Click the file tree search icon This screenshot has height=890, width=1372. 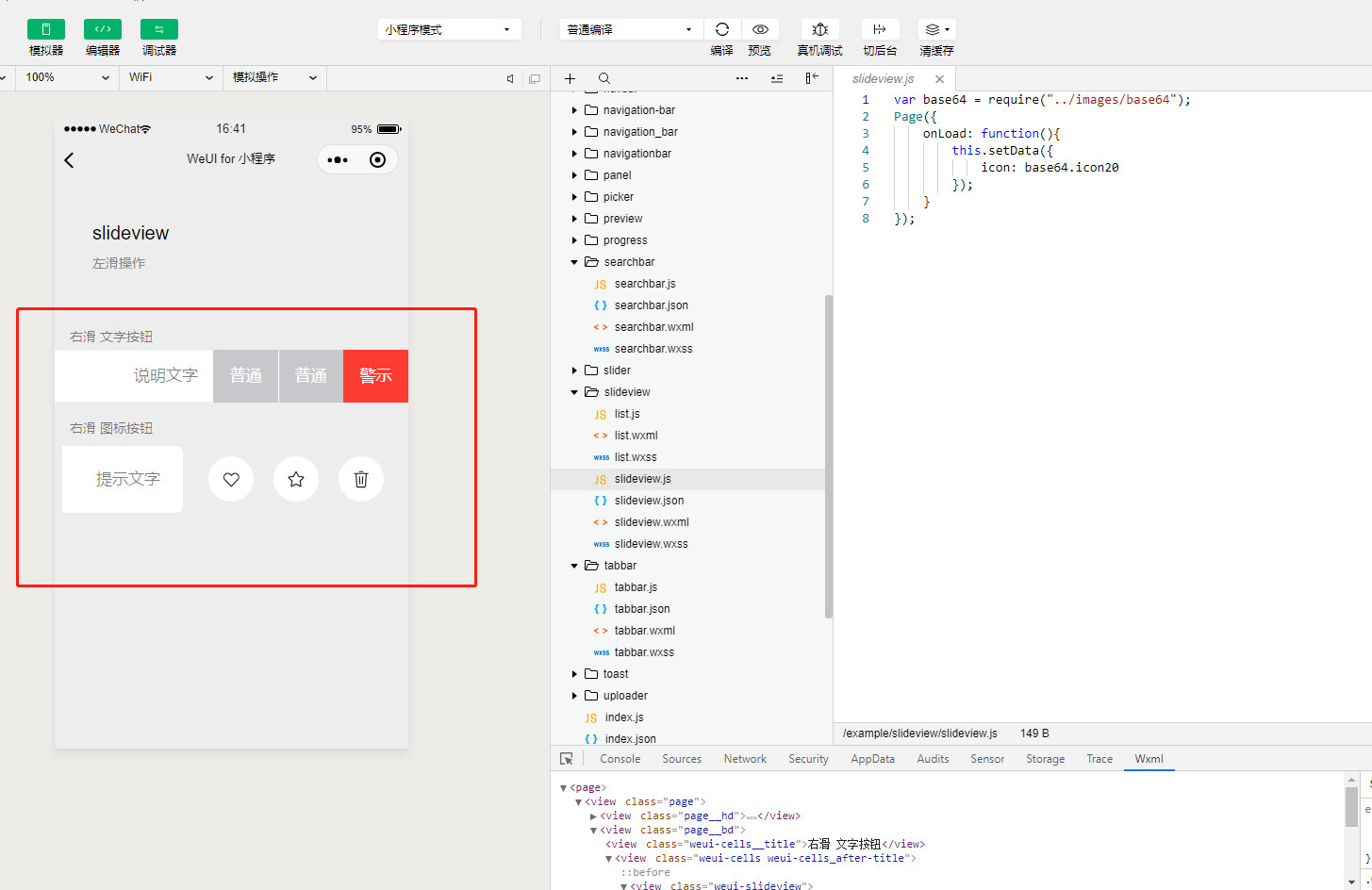click(x=604, y=78)
